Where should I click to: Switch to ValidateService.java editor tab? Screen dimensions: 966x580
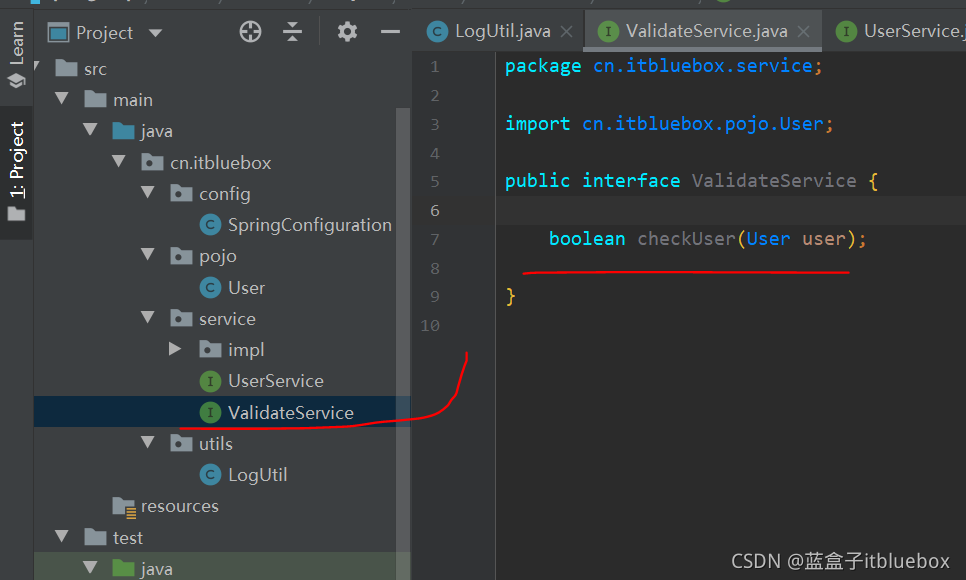pyautogui.click(x=707, y=31)
